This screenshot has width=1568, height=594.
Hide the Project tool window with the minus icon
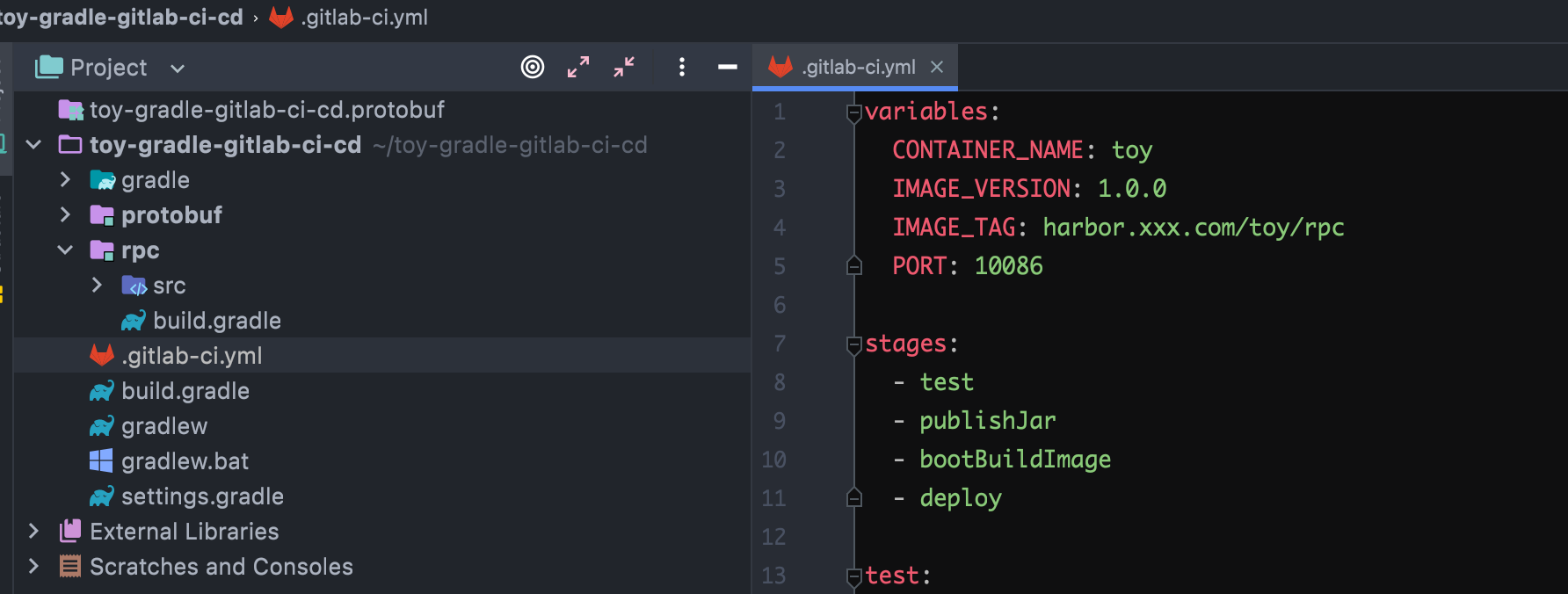point(728,67)
